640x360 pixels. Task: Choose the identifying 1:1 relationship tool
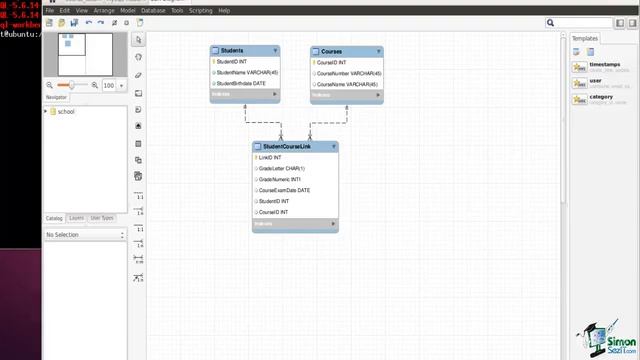click(138, 227)
